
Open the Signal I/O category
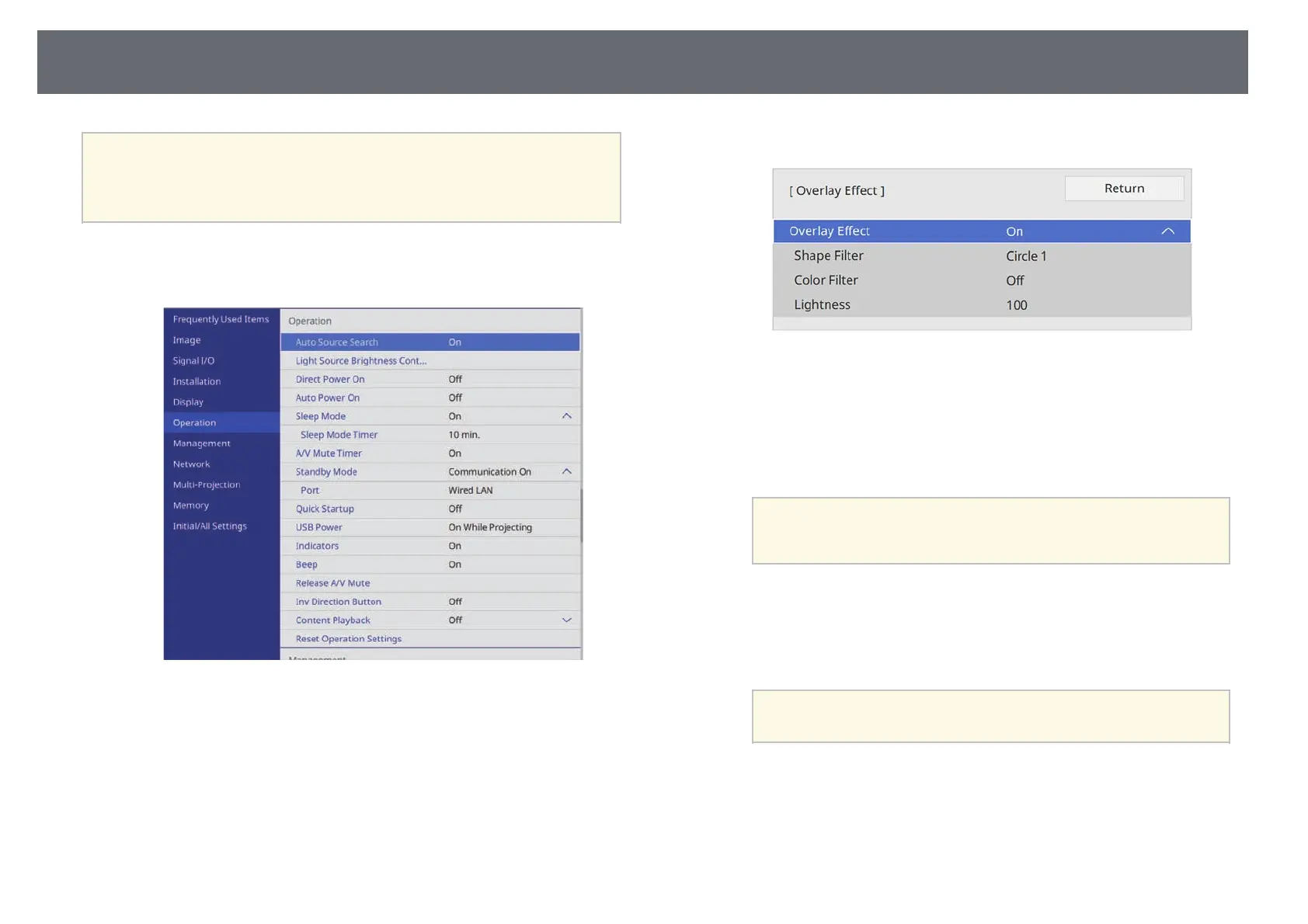click(x=221, y=361)
